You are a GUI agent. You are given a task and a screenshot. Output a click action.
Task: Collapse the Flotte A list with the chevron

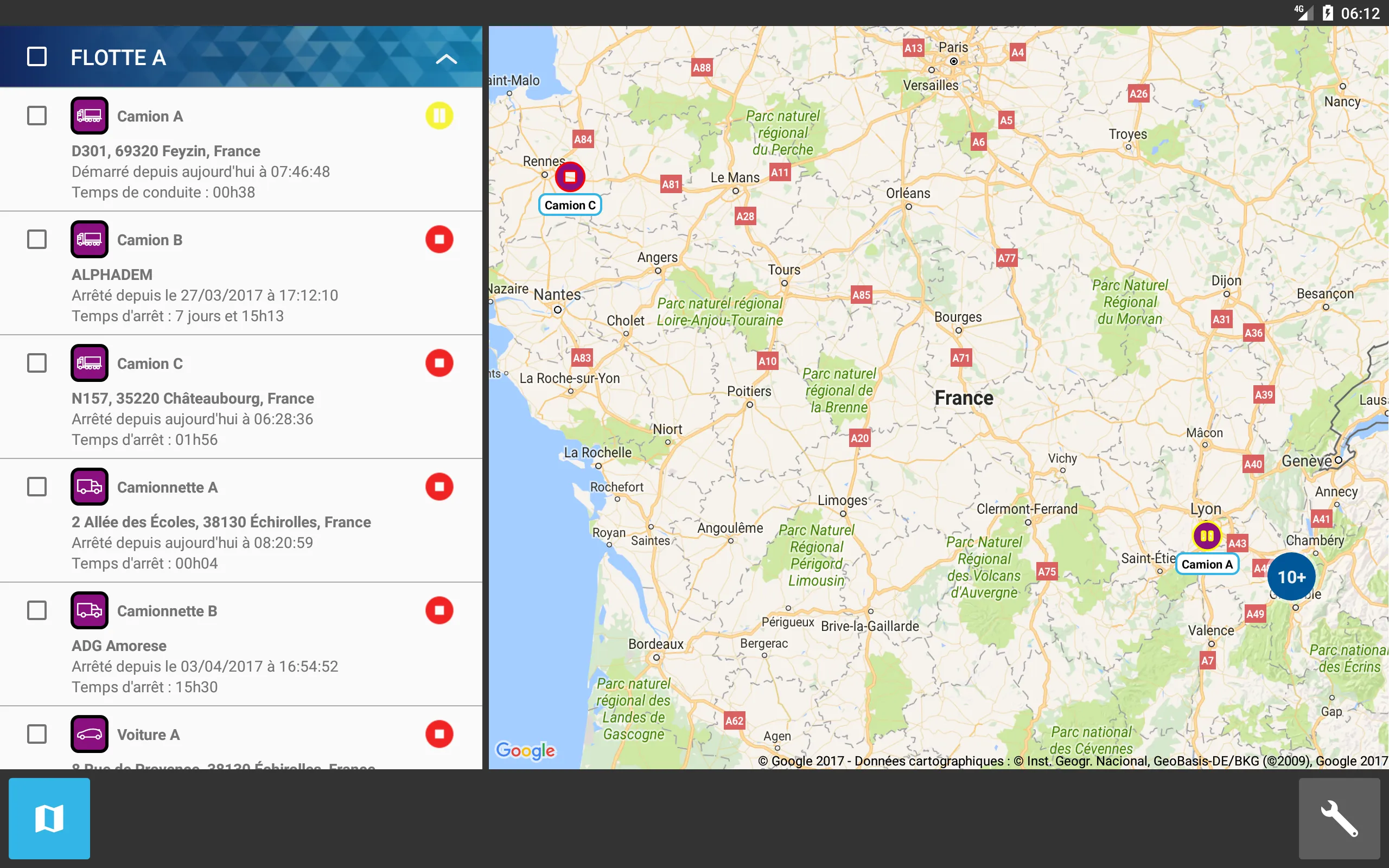coord(447,59)
